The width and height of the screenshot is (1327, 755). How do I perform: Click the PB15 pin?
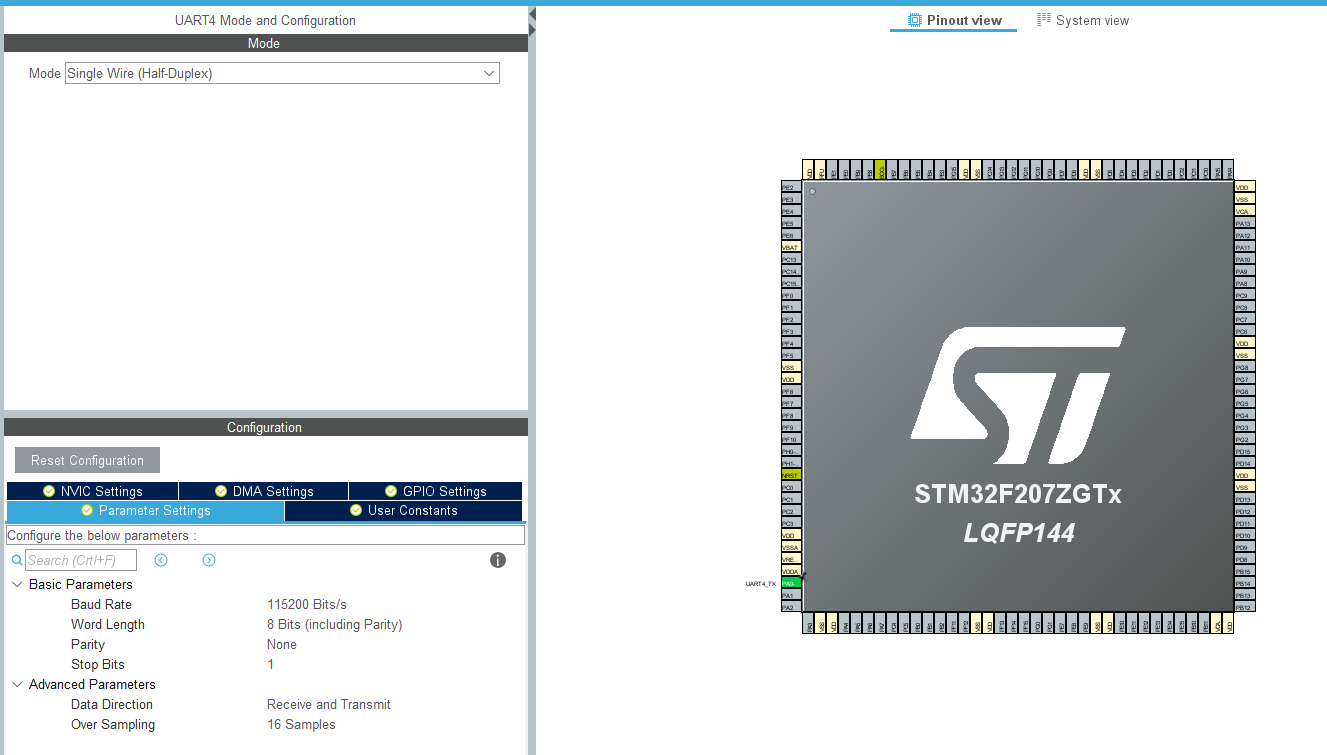pyautogui.click(x=1244, y=571)
